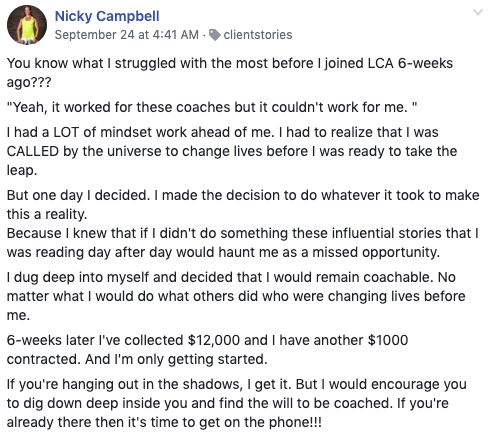
Task: Click the $12,000 amount in the post
Action: coord(214,340)
